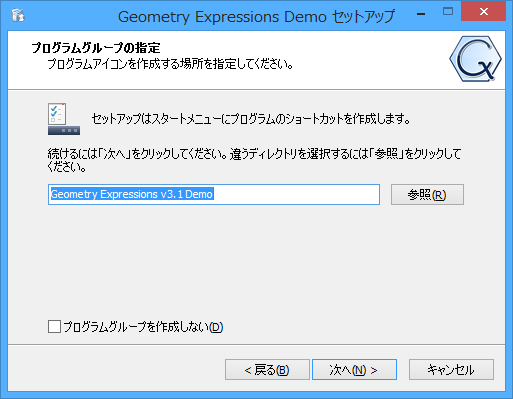Viewport: 513px width, 399px height.
Task: Click the 続けるには「次へ」 instruction paragraph
Action: point(254,160)
